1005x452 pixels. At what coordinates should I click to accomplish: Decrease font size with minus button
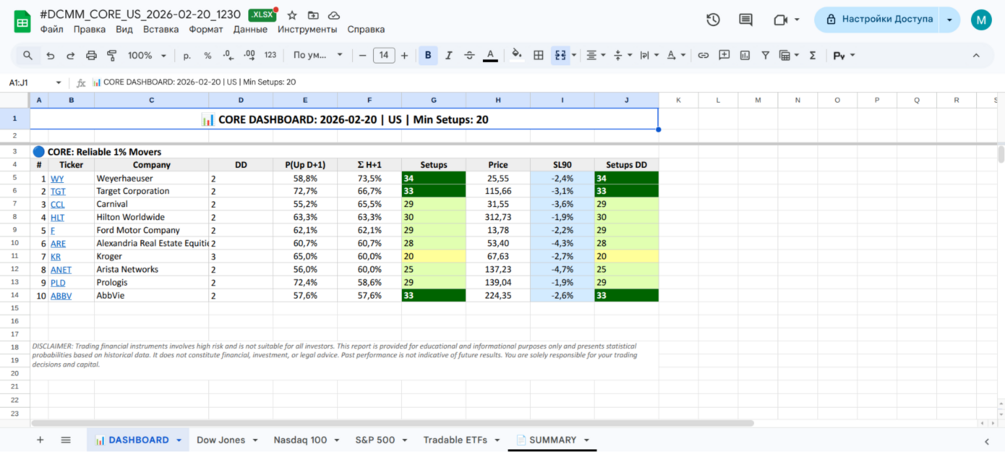[x=362, y=56]
